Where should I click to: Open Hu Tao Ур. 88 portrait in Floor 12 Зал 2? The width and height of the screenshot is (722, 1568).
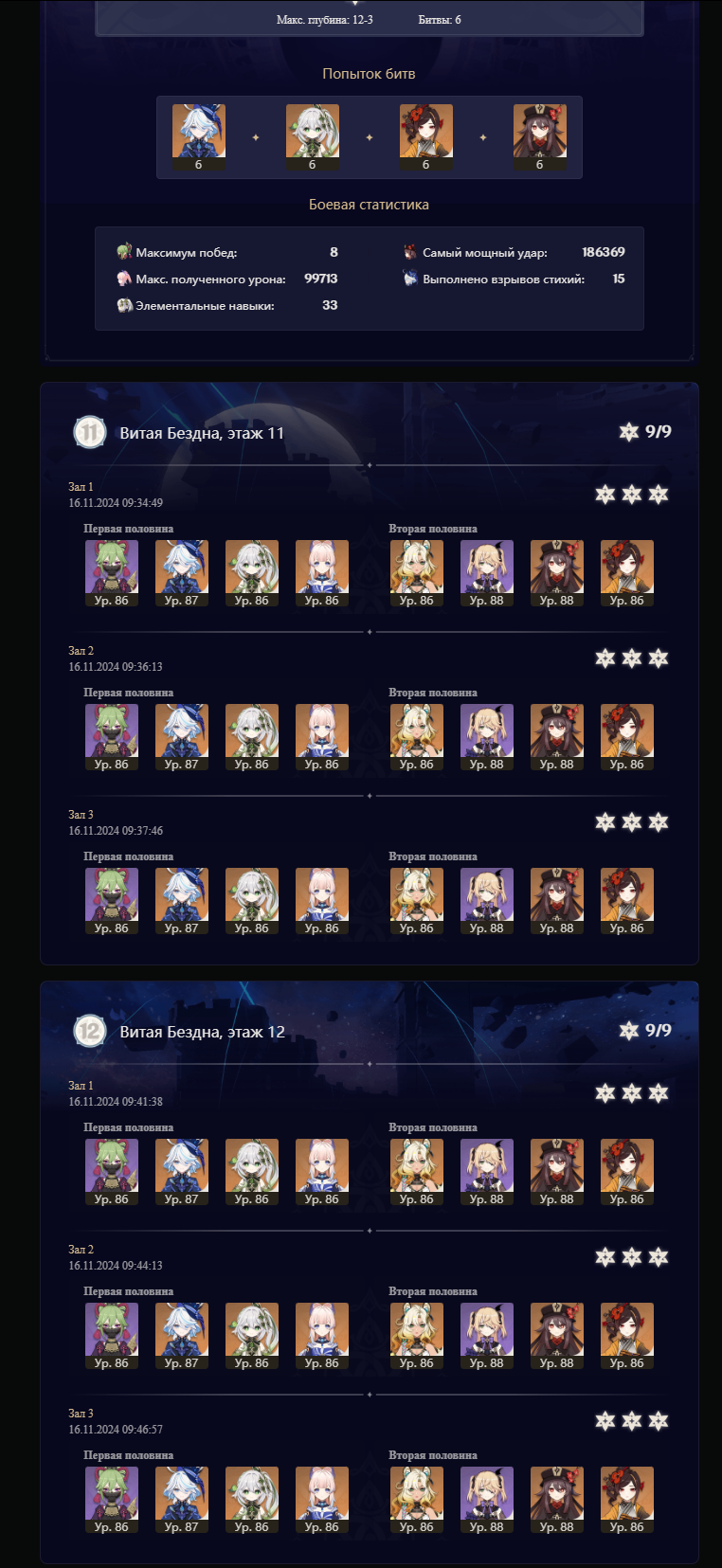[x=557, y=1336]
